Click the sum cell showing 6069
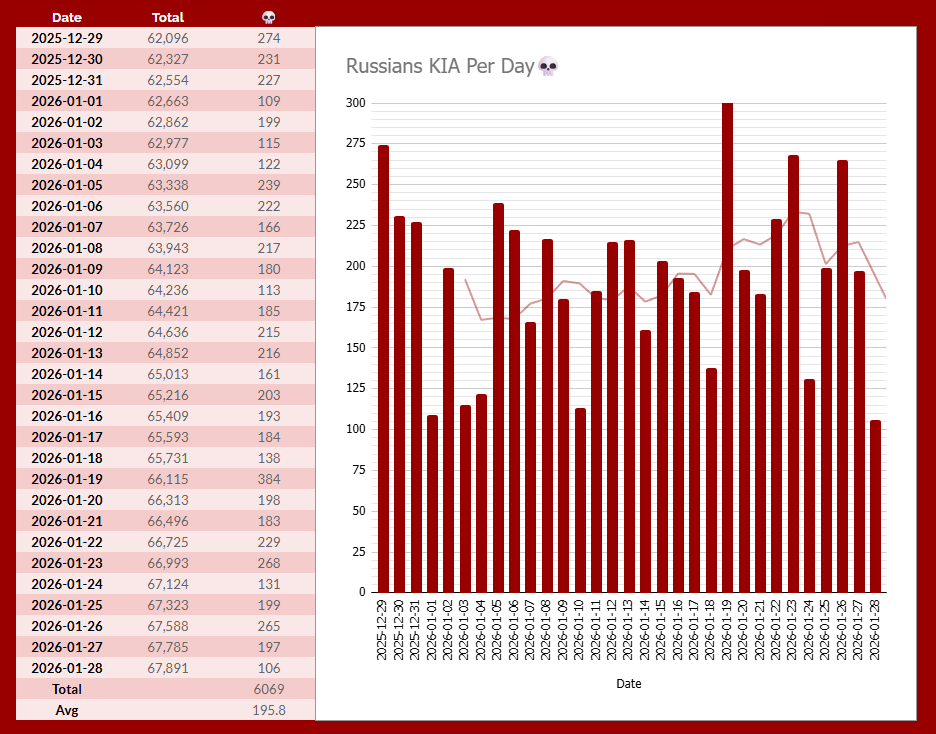 268,689
